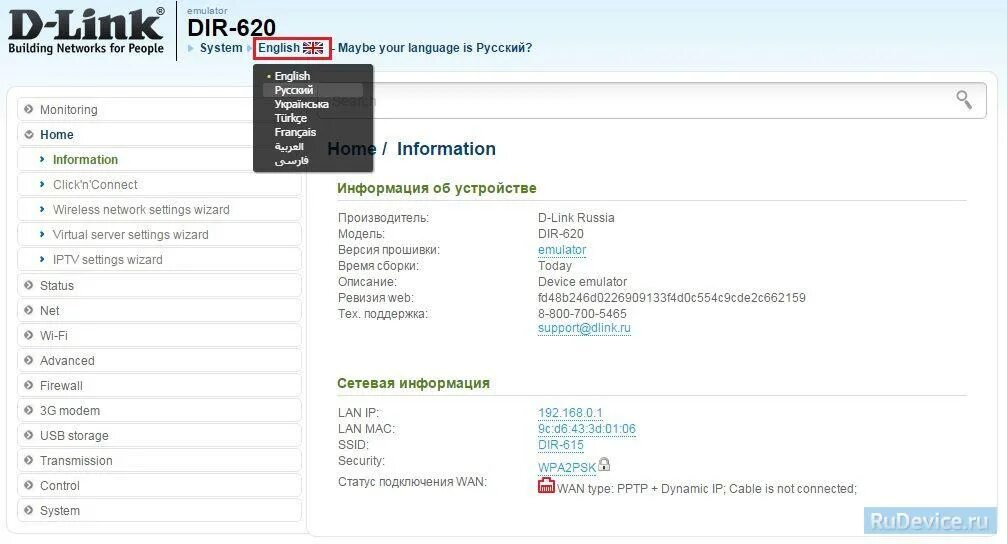Click the LAN MAC address link
This screenshot has height=544, width=1007.
pos(587,429)
